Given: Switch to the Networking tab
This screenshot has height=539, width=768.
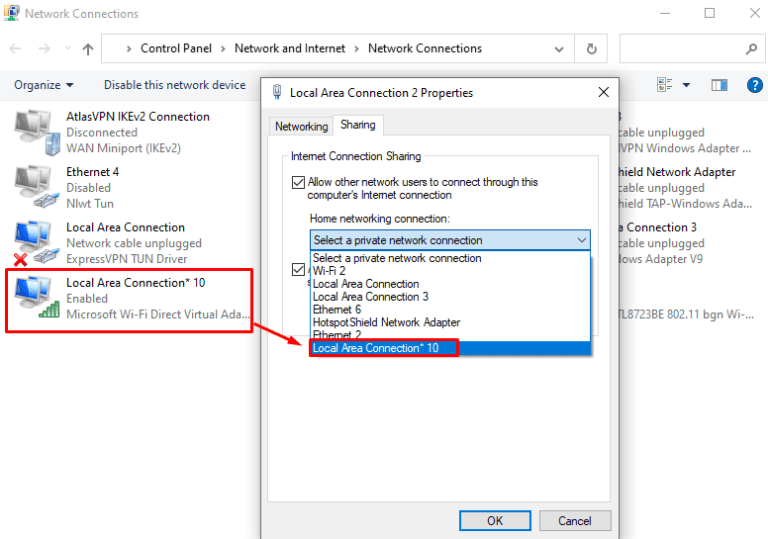Looking at the screenshot, I should click(301, 126).
